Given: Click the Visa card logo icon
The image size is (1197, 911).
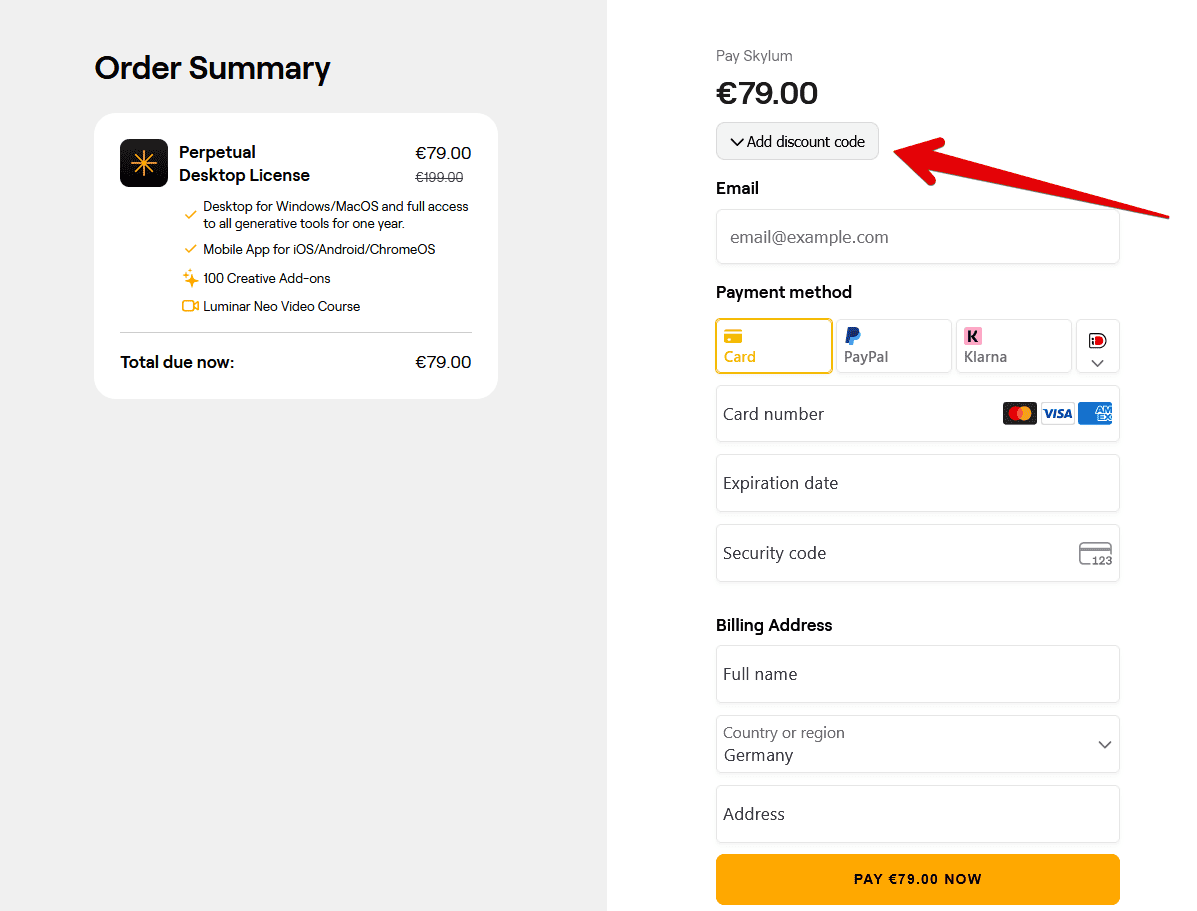Looking at the screenshot, I should (1057, 413).
